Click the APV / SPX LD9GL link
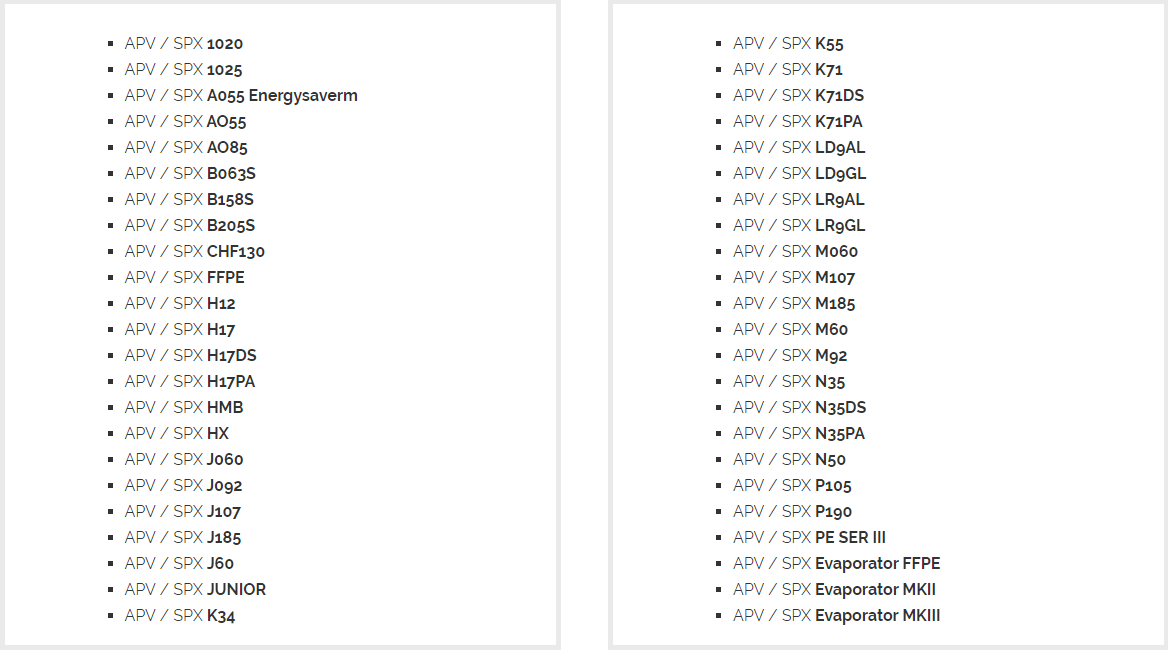 coord(800,174)
